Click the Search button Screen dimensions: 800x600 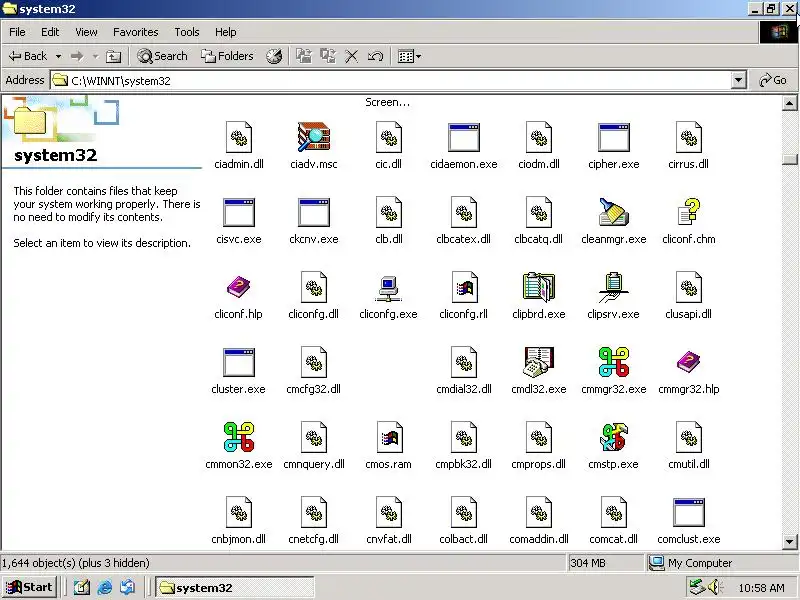pyautogui.click(x=163, y=56)
